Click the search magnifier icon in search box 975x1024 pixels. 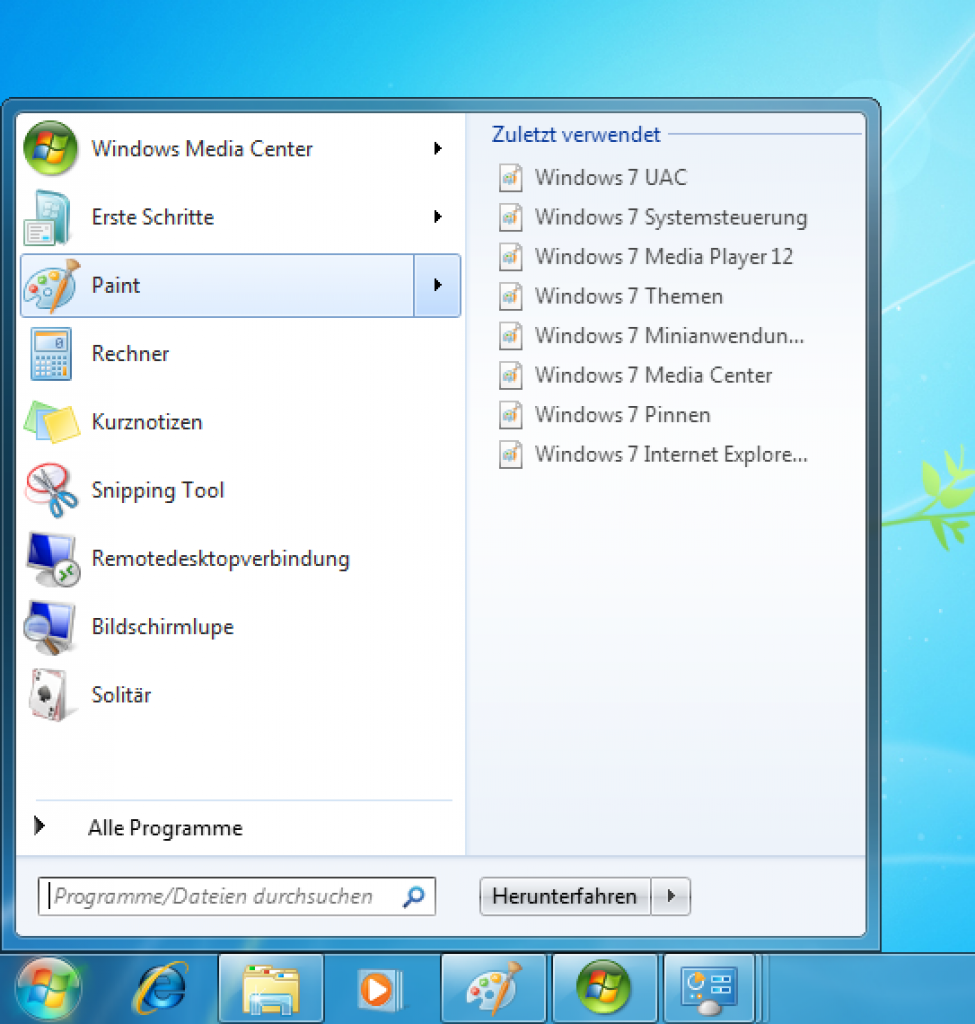pyautogui.click(x=414, y=897)
